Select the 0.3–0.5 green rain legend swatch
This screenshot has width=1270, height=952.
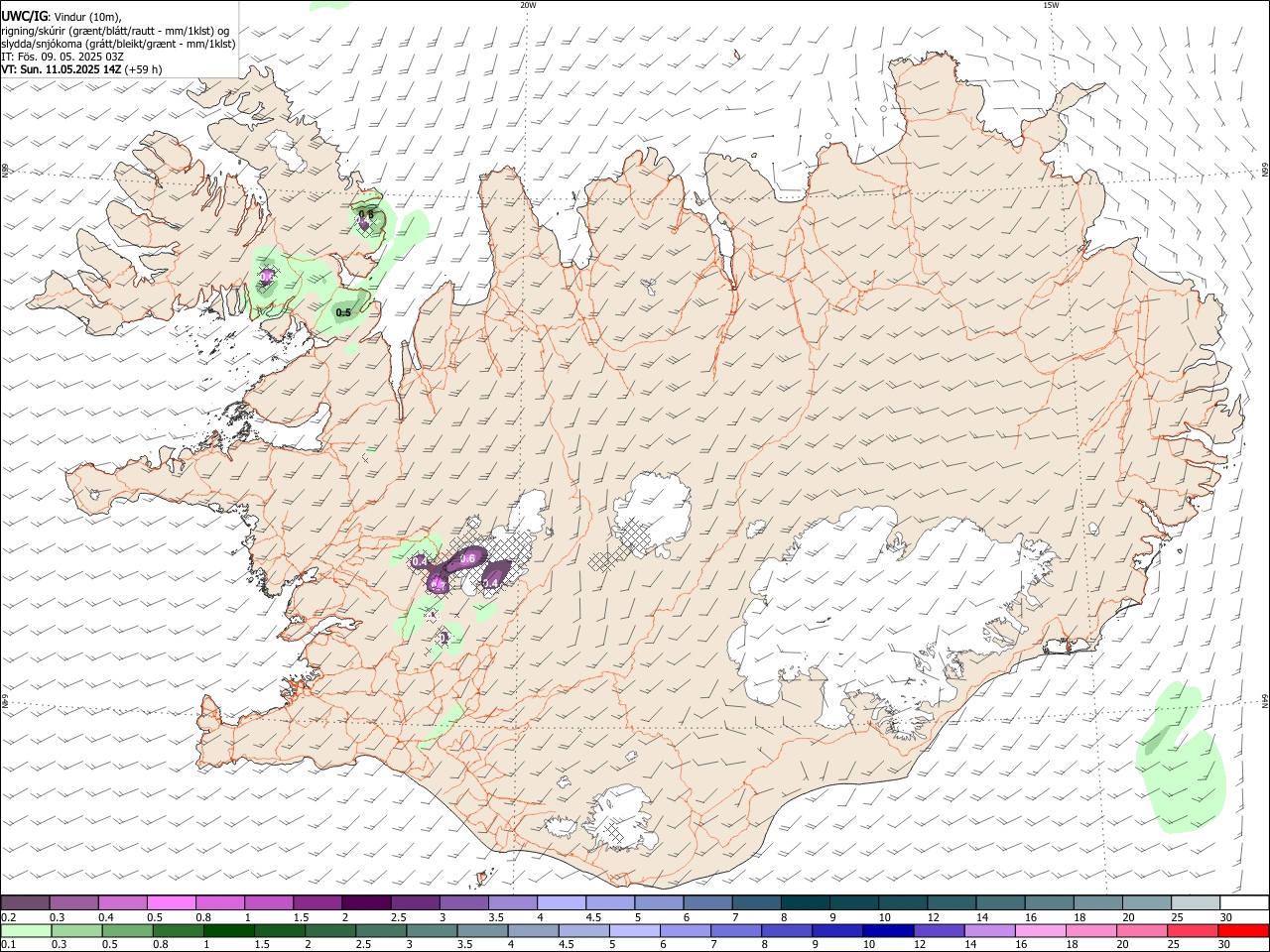[x=76, y=930]
